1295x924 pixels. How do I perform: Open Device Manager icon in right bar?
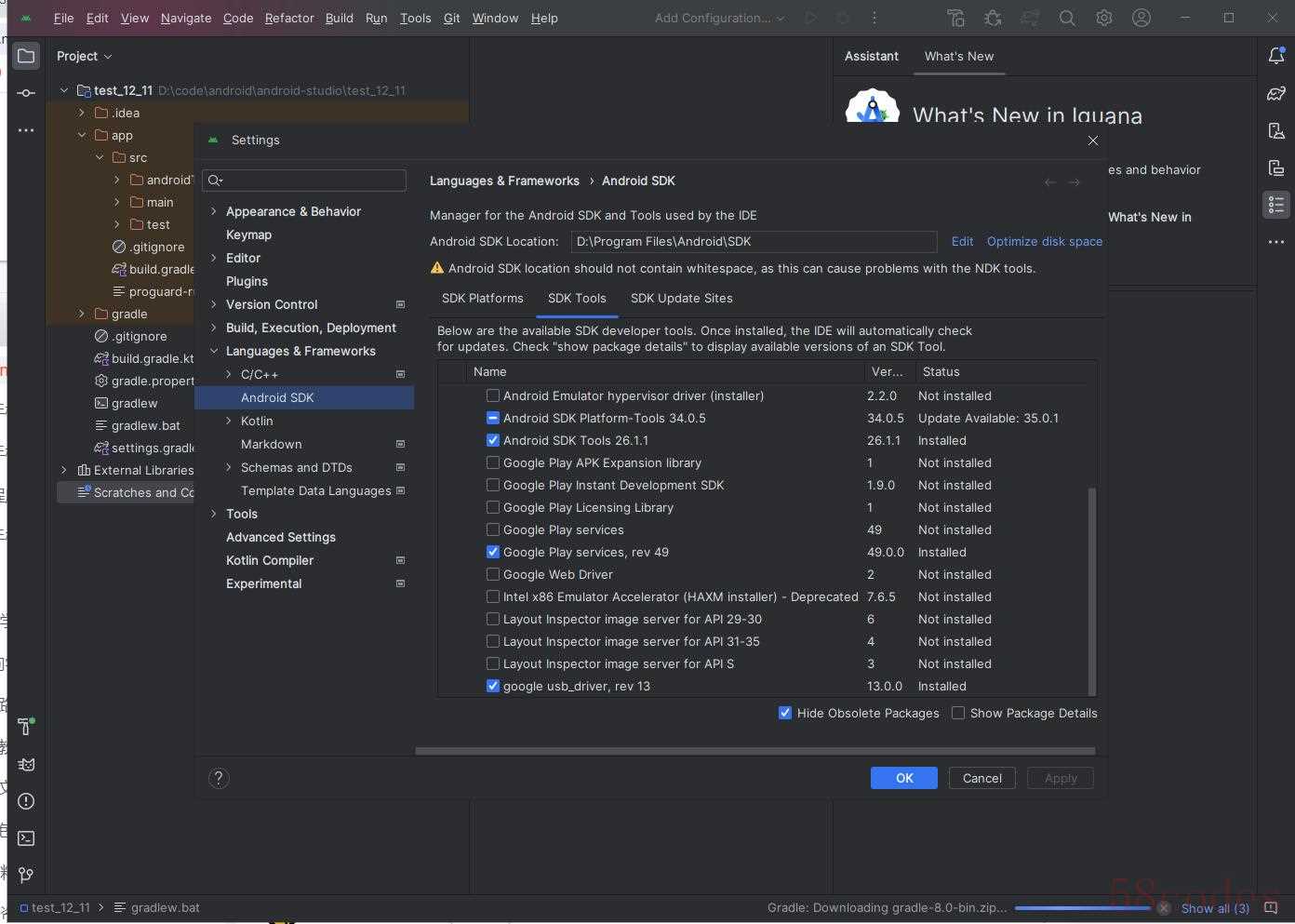click(1276, 130)
